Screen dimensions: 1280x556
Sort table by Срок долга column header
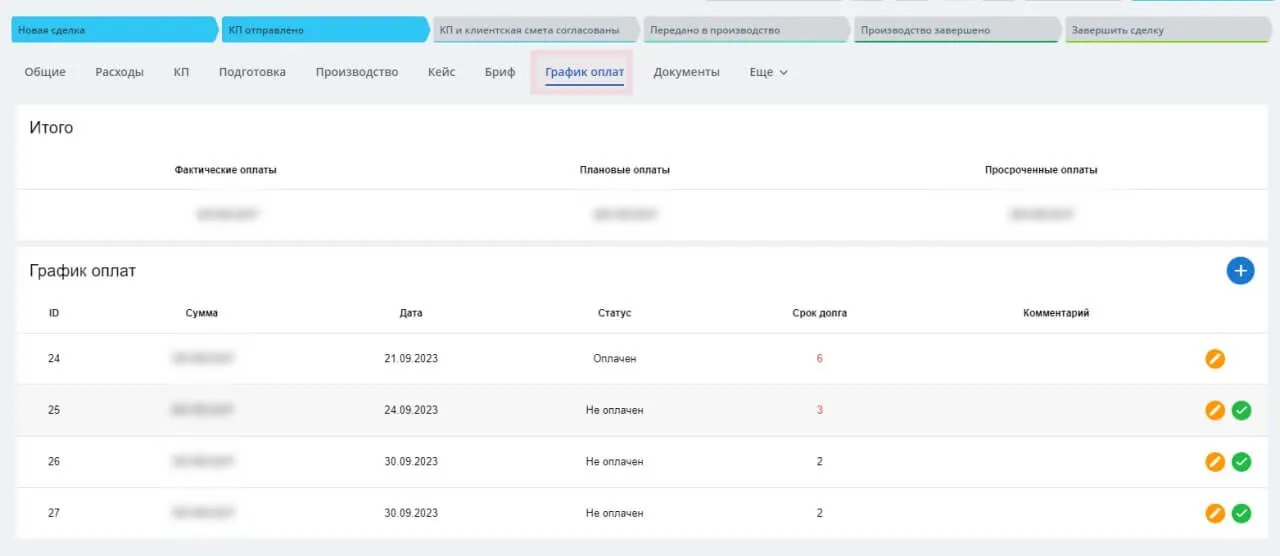point(819,313)
